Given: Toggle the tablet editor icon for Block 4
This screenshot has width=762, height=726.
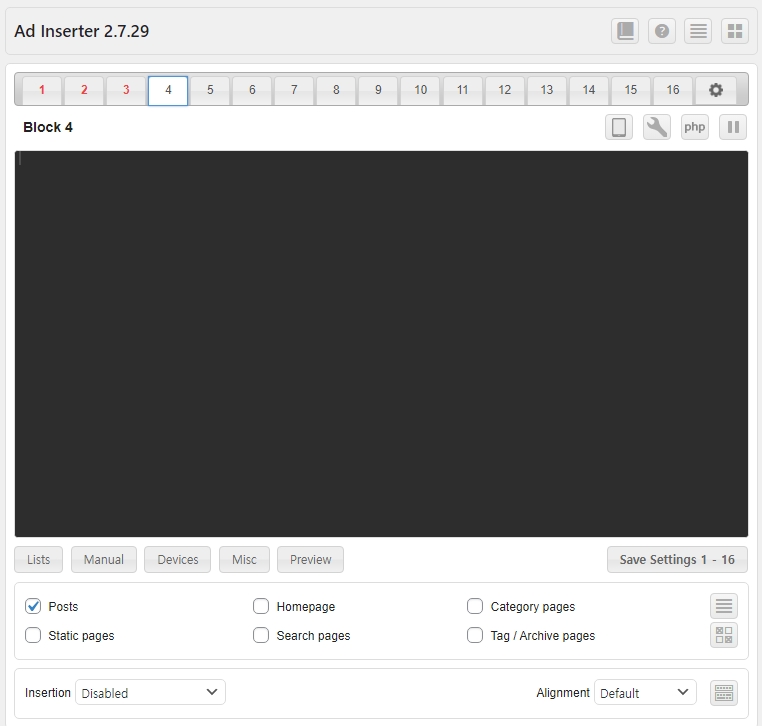Looking at the screenshot, I should 619,127.
